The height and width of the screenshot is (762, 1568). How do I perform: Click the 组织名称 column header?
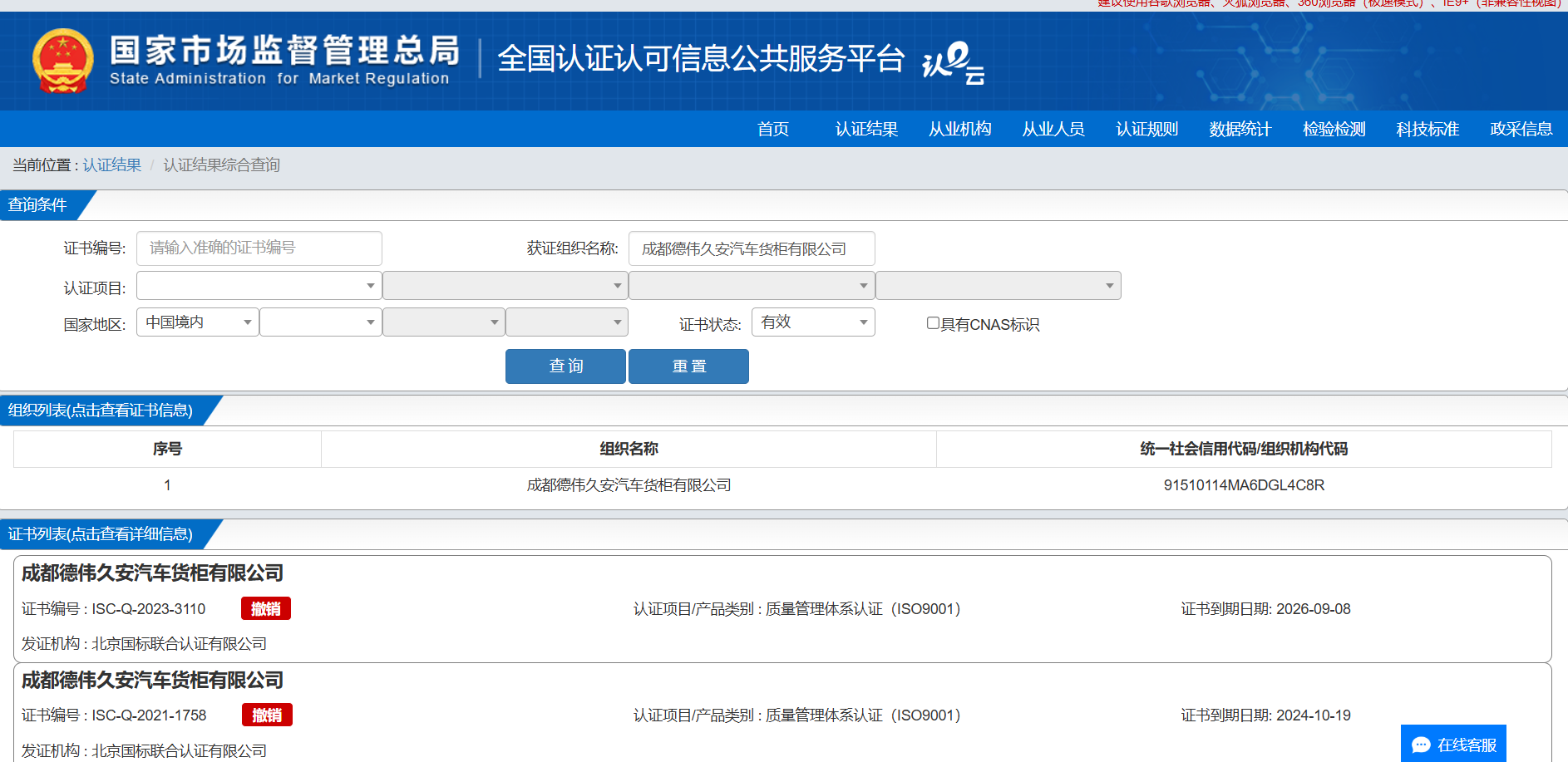(629, 449)
